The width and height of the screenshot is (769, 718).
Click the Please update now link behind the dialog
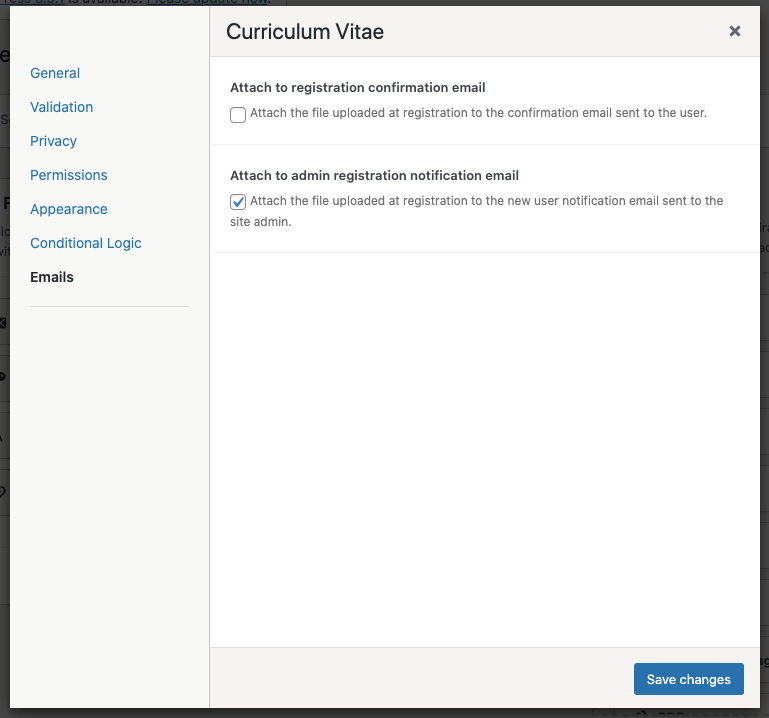tap(208, 2)
